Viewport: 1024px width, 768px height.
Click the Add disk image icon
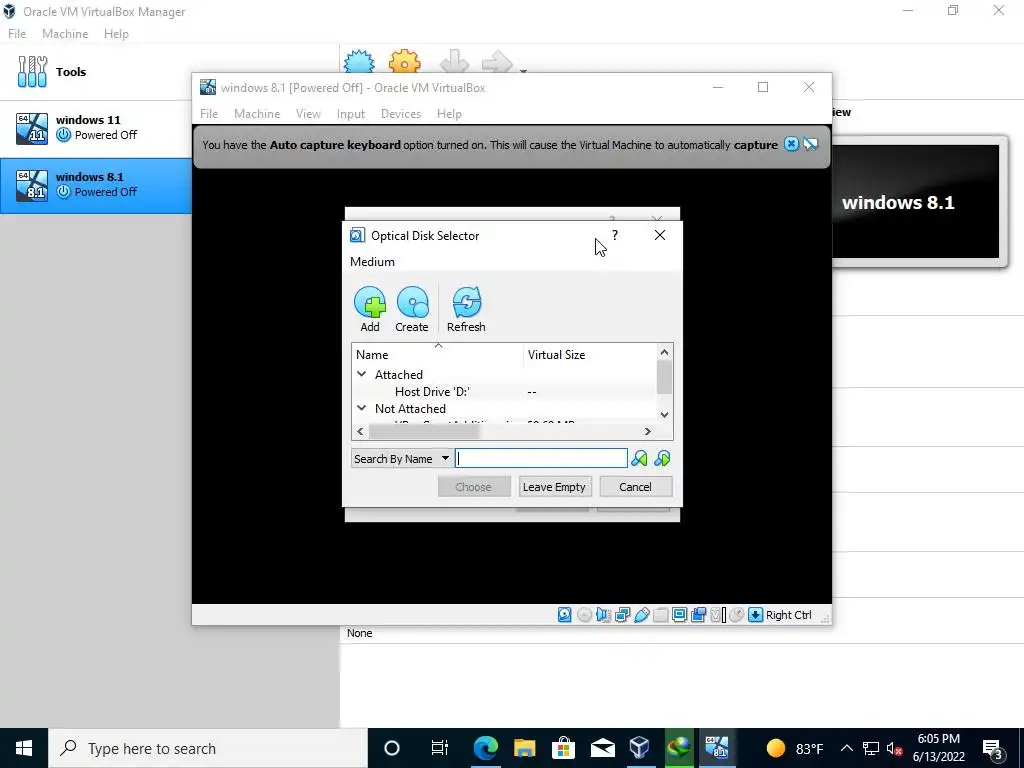pos(370,302)
